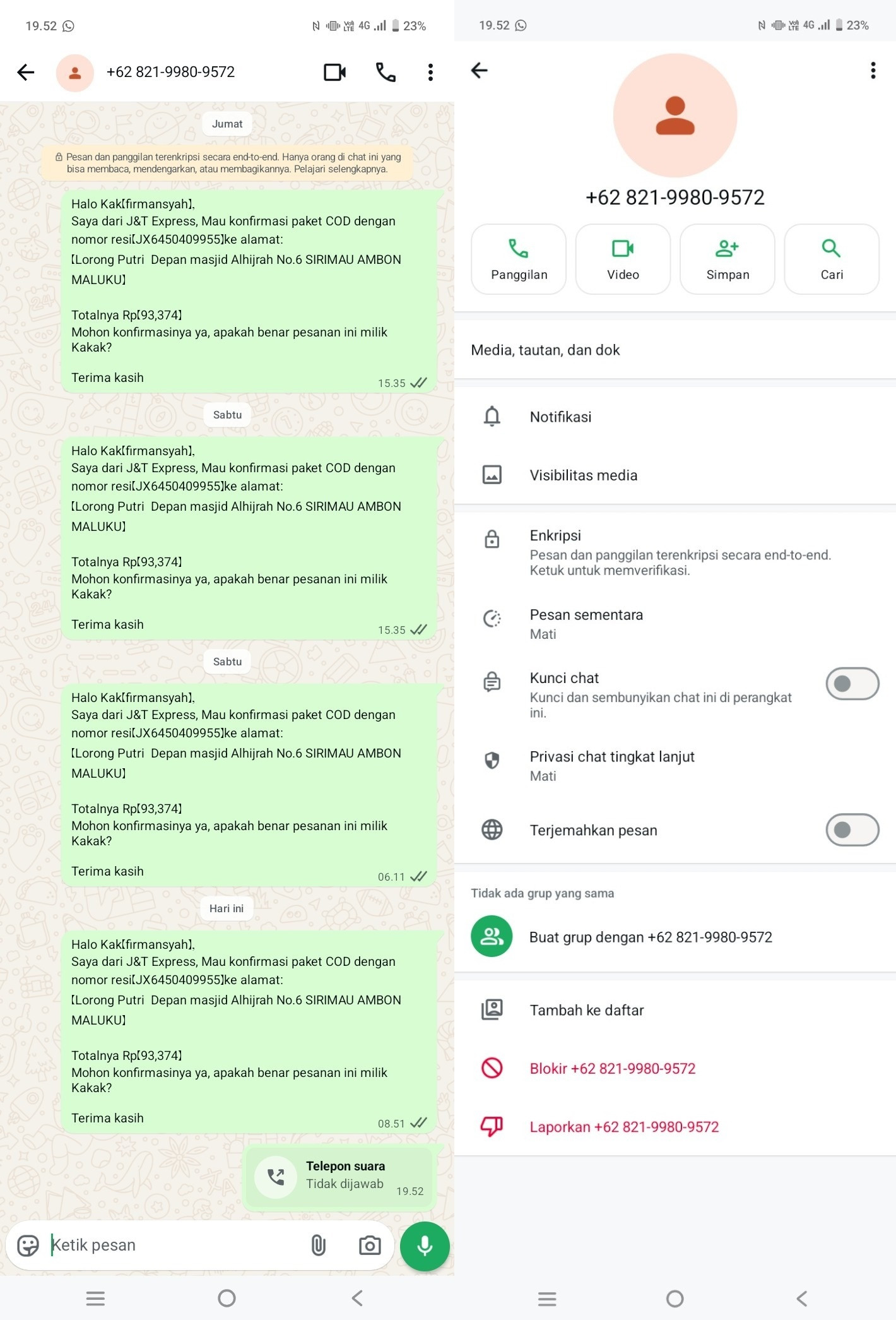Viewport: 896px width, 1320px height.
Task: Start a video call from chat header
Action: [x=334, y=72]
